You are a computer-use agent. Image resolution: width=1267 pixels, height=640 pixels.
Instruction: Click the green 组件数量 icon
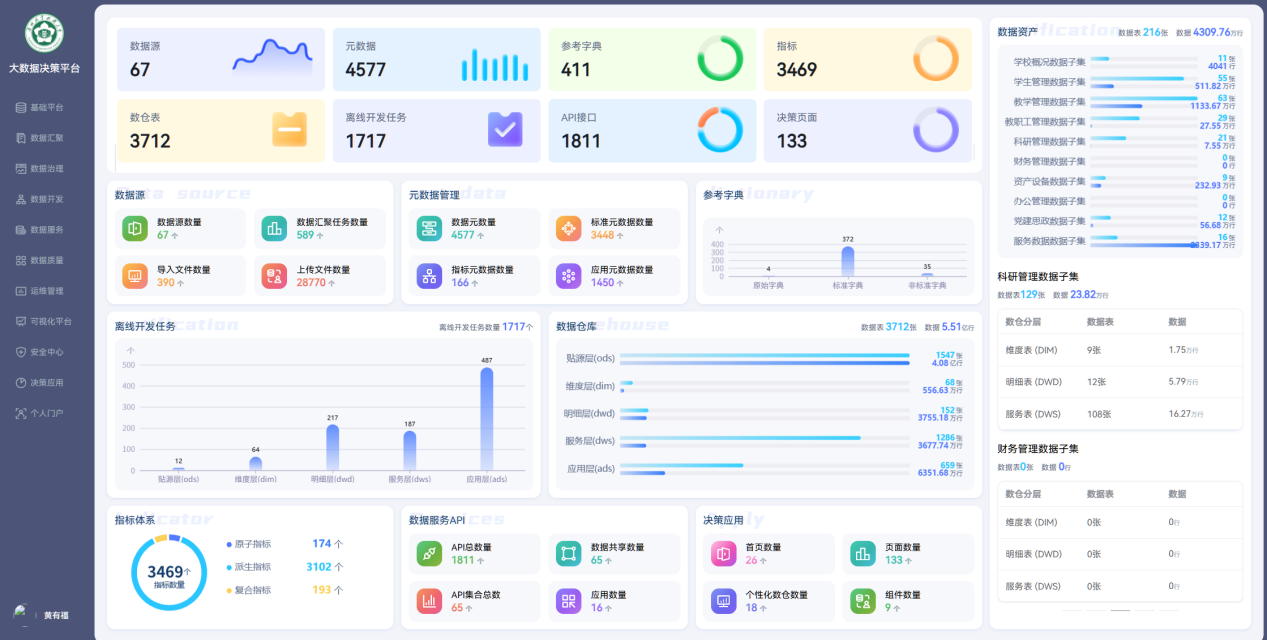(x=863, y=600)
